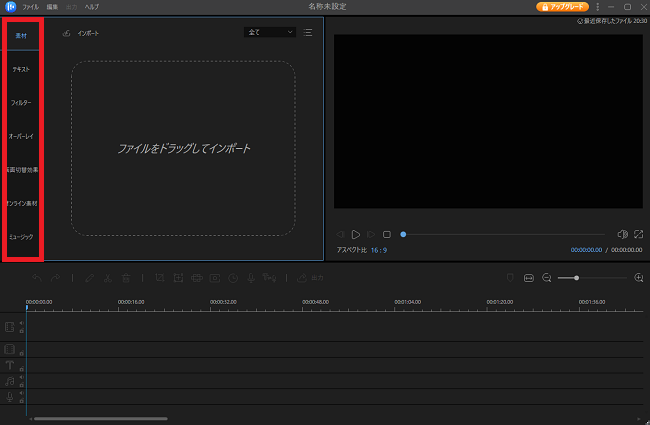
Task: Mute the music track speaker toggle
Action: (22, 377)
